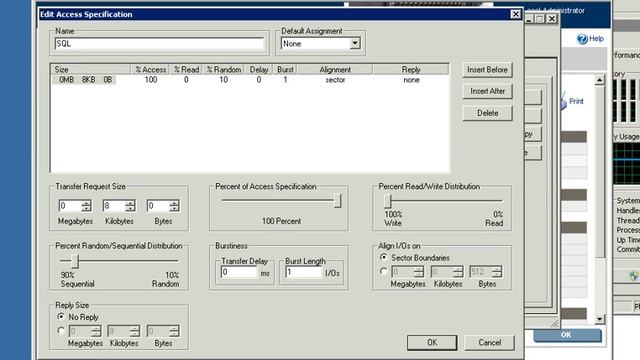Close the Edit Access Specification dialog
The width and height of the screenshot is (640, 360).
point(516,14)
